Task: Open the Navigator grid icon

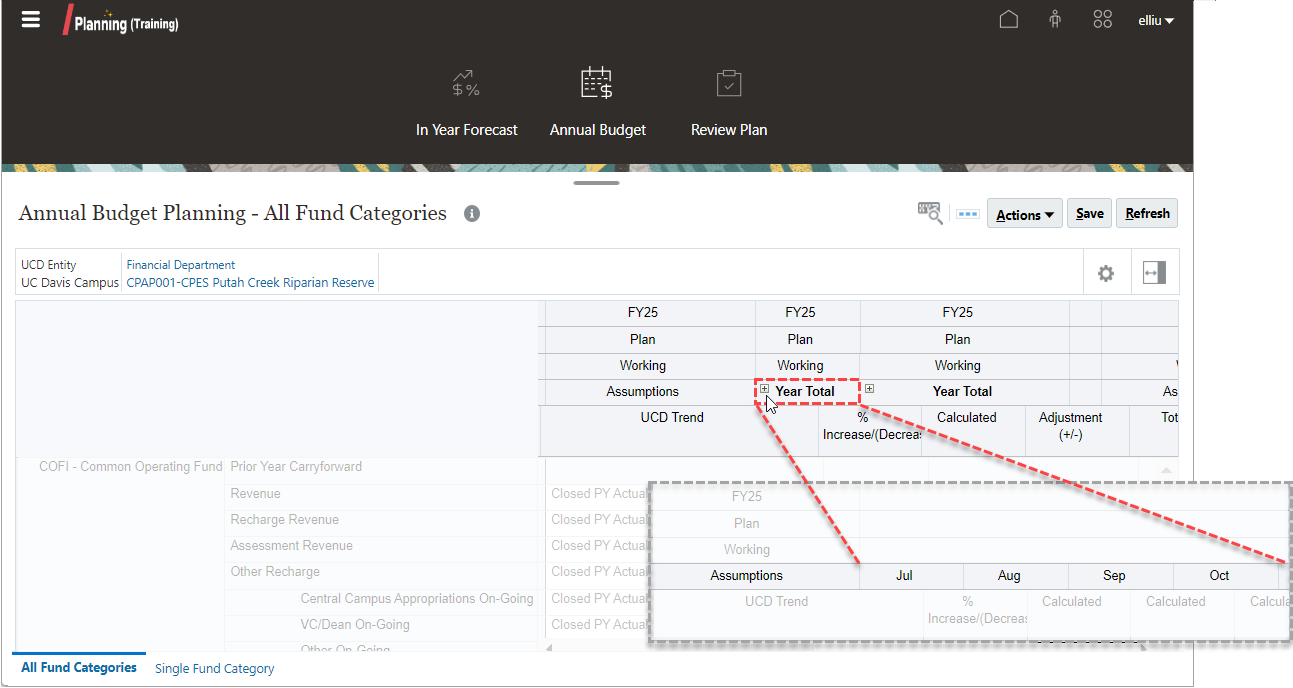Action: click(1102, 19)
